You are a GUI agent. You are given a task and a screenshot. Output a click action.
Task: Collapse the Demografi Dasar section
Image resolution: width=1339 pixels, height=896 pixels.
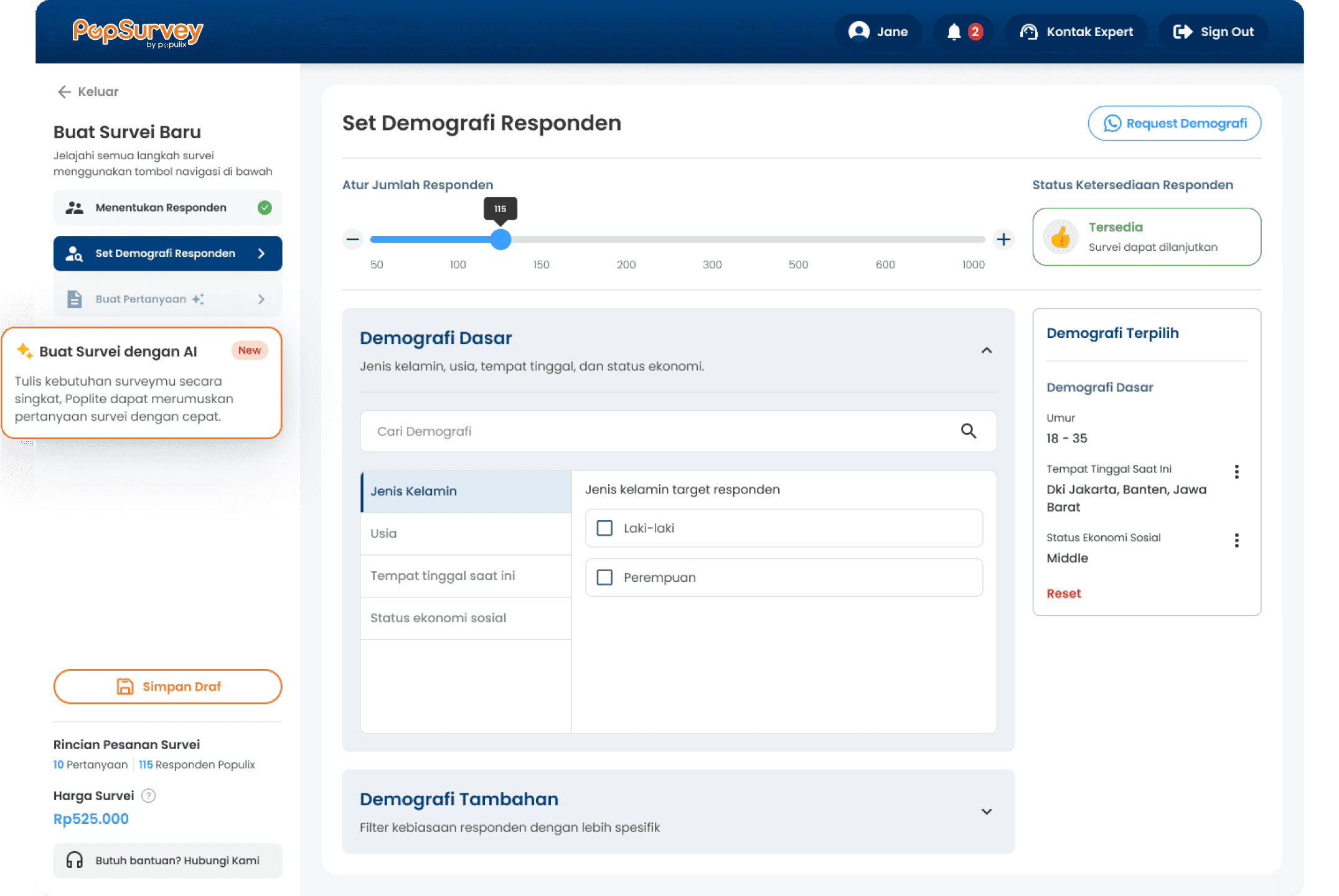[986, 351]
